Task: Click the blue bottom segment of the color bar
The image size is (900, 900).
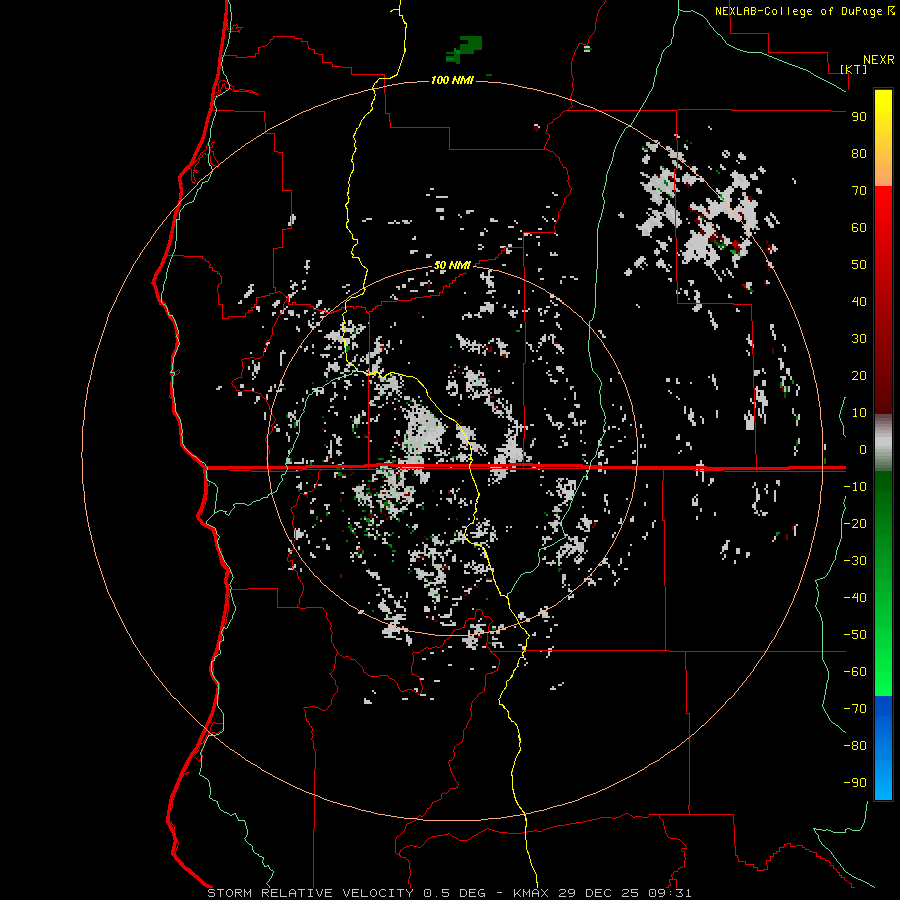Action: [883, 747]
